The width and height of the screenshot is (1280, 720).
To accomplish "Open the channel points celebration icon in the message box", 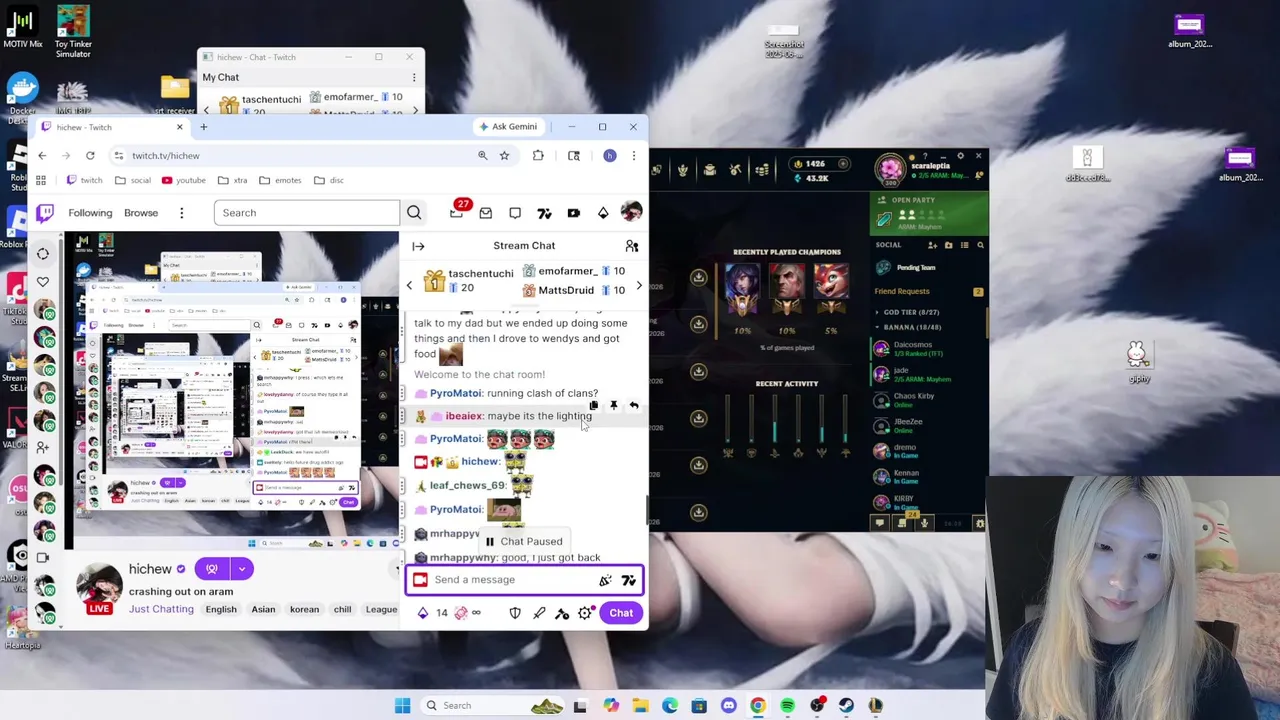I will coord(605,580).
